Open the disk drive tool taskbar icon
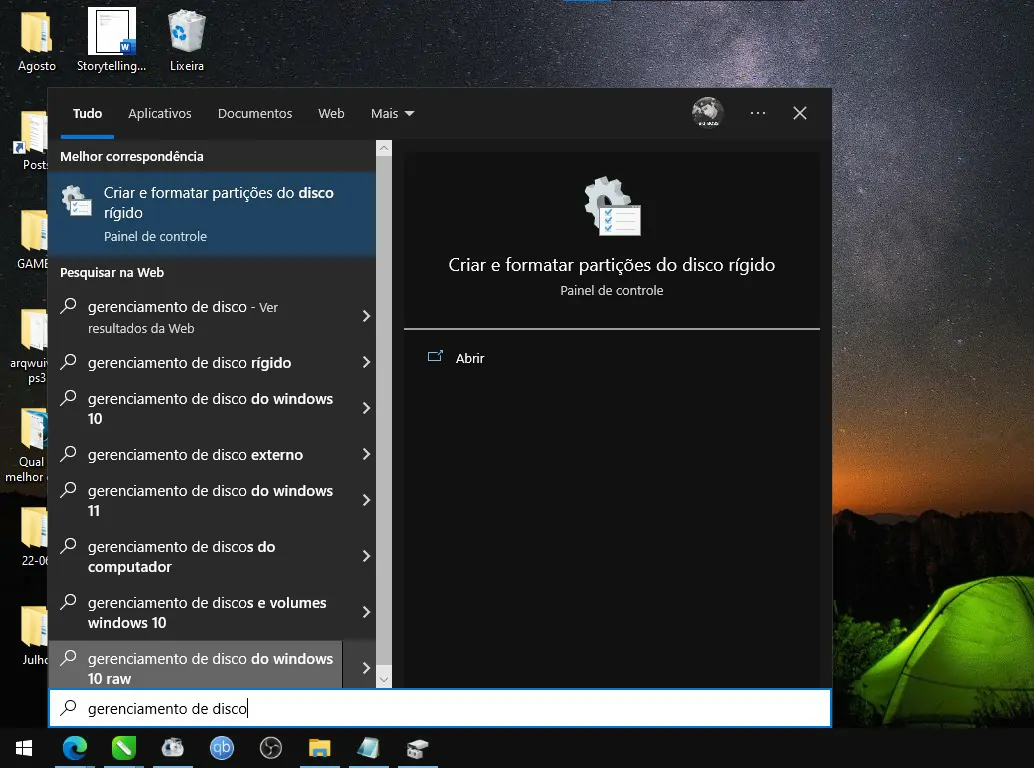The width and height of the screenshot is (1034, 768). click(x=418, y=748)
